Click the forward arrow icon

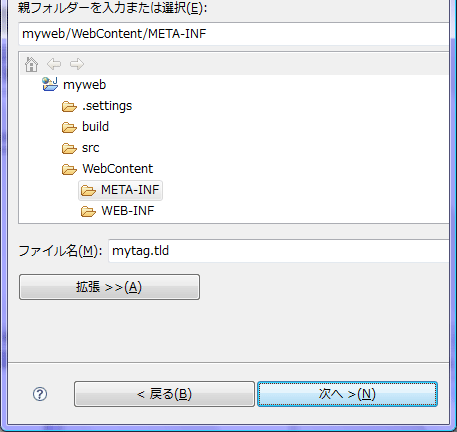[77, 64]
